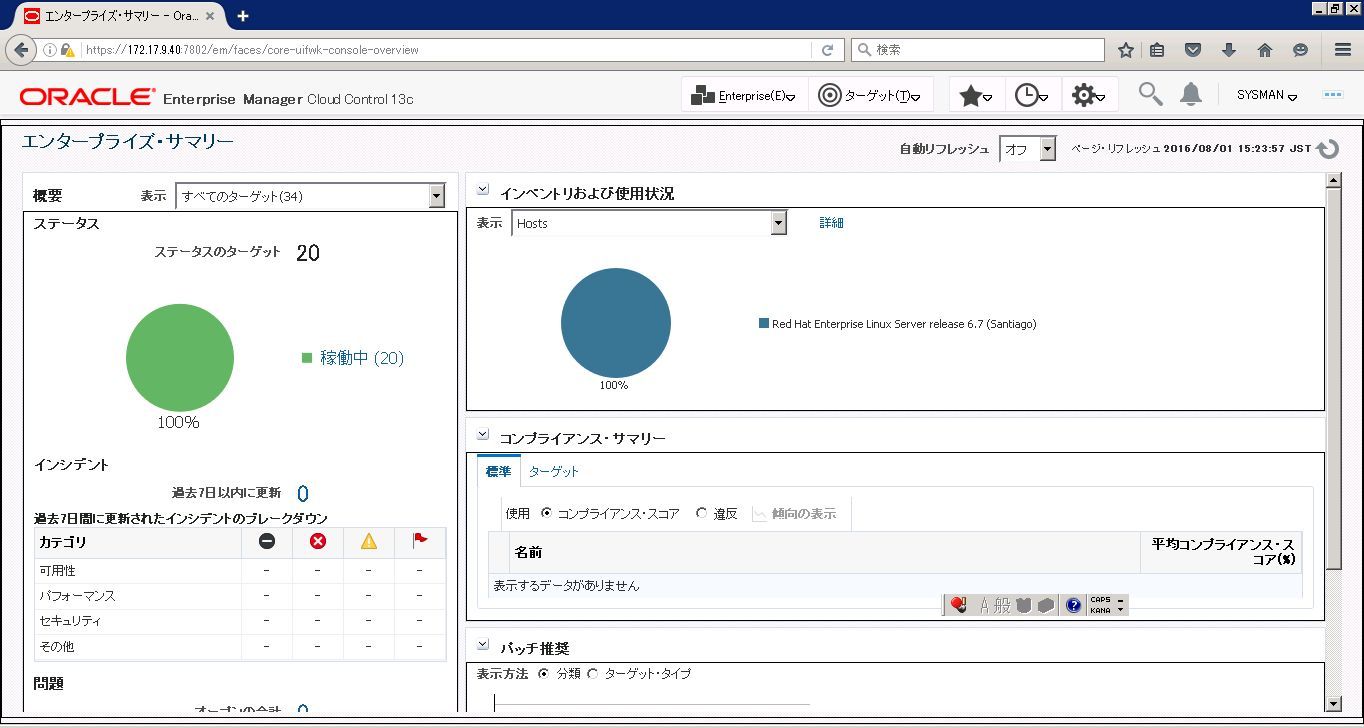
Task: Switch to the 標準 tab
Action: 498,471
